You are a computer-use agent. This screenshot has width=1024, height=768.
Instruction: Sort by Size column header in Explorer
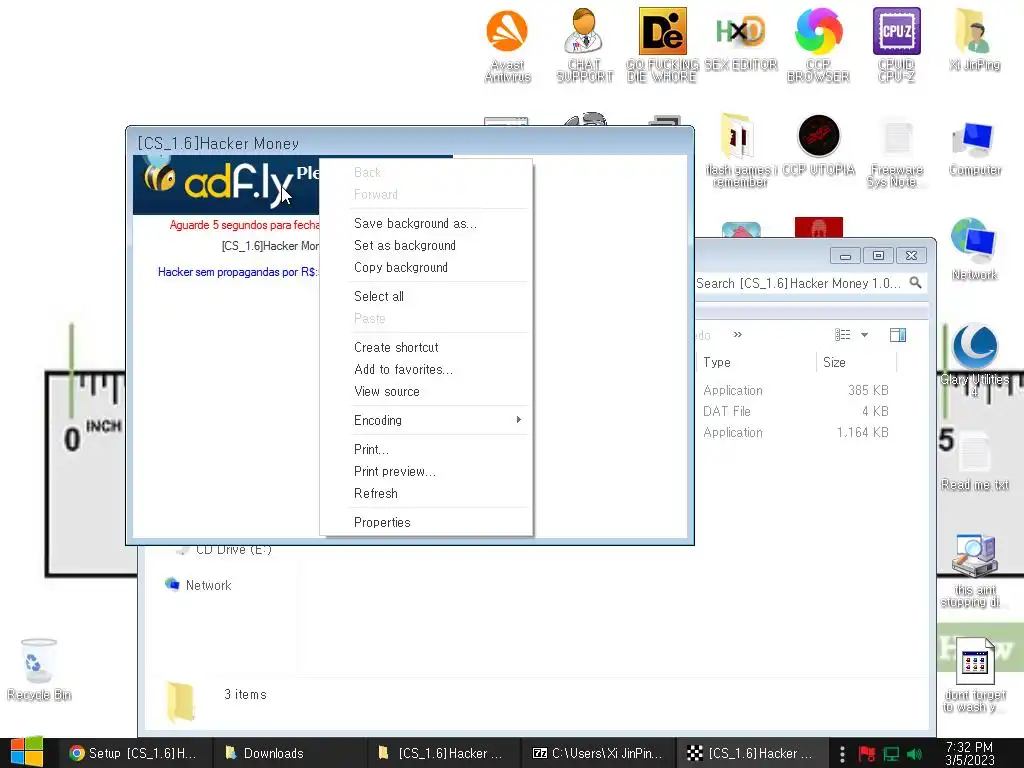pyautogui.click(x=857, y=362)
